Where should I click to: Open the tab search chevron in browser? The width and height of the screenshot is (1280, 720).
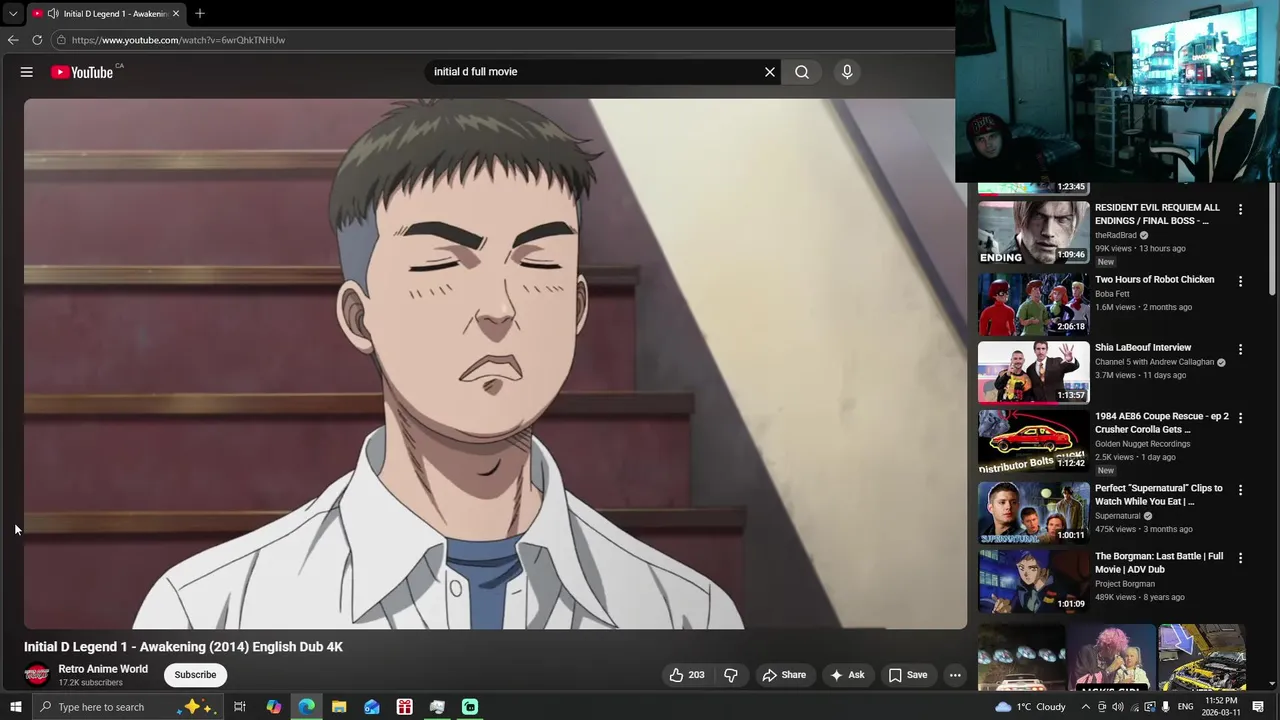pyautogui.click(x=13, y=14)
